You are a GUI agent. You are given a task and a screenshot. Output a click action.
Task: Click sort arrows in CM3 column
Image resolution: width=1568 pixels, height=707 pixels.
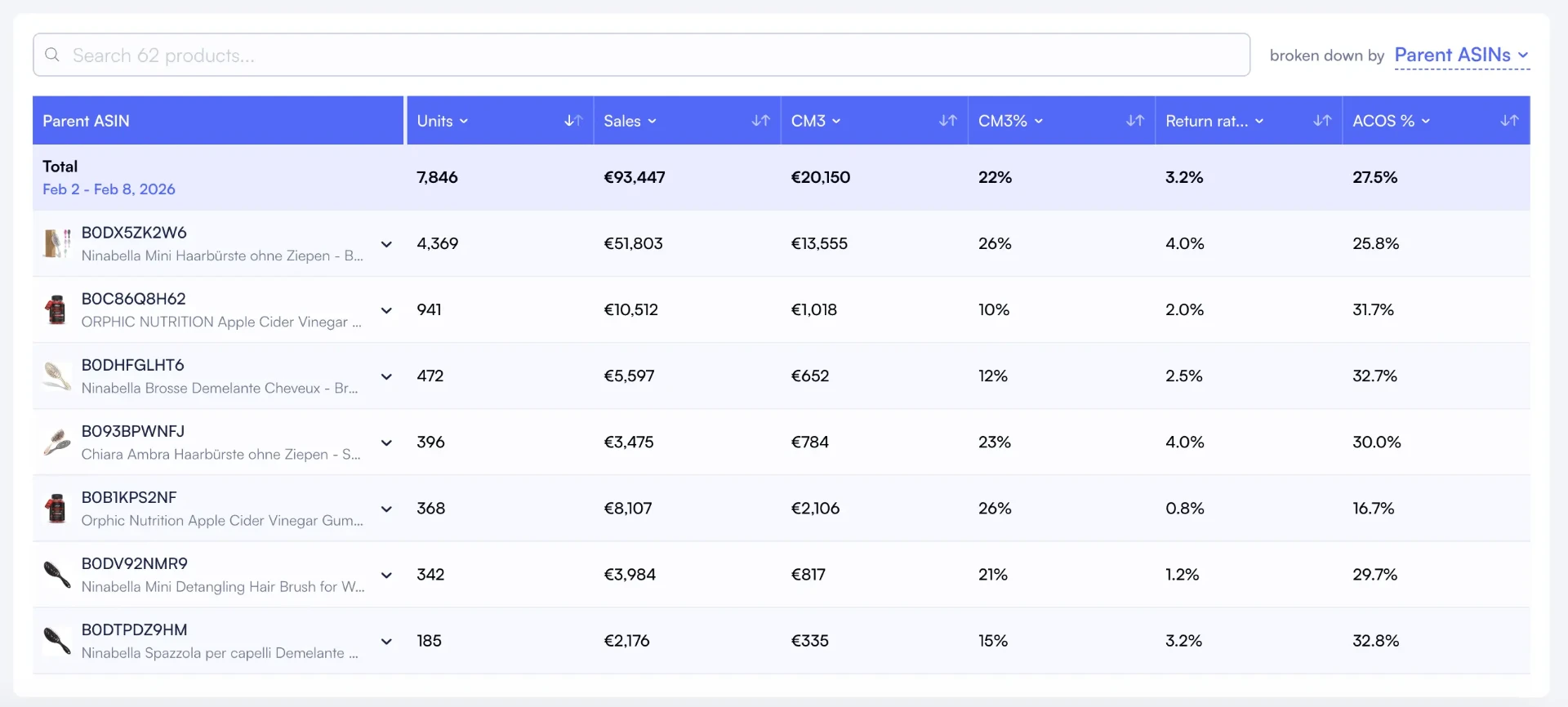tap(947, 121)
